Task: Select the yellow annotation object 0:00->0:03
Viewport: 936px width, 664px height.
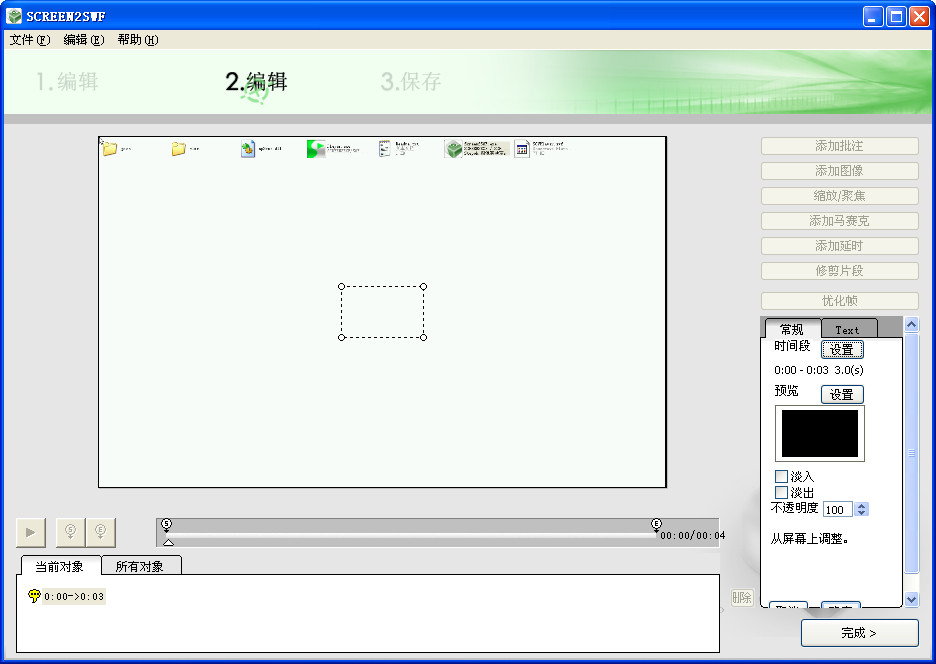Action: point(67,596)
